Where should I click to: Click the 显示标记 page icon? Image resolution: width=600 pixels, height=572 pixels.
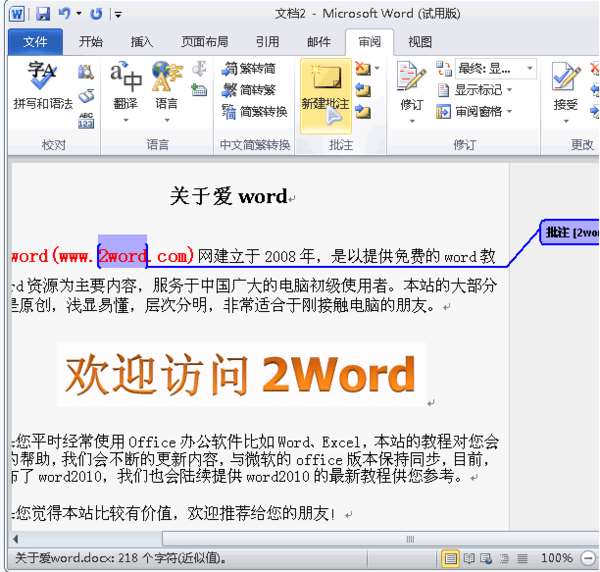[443, 90]
